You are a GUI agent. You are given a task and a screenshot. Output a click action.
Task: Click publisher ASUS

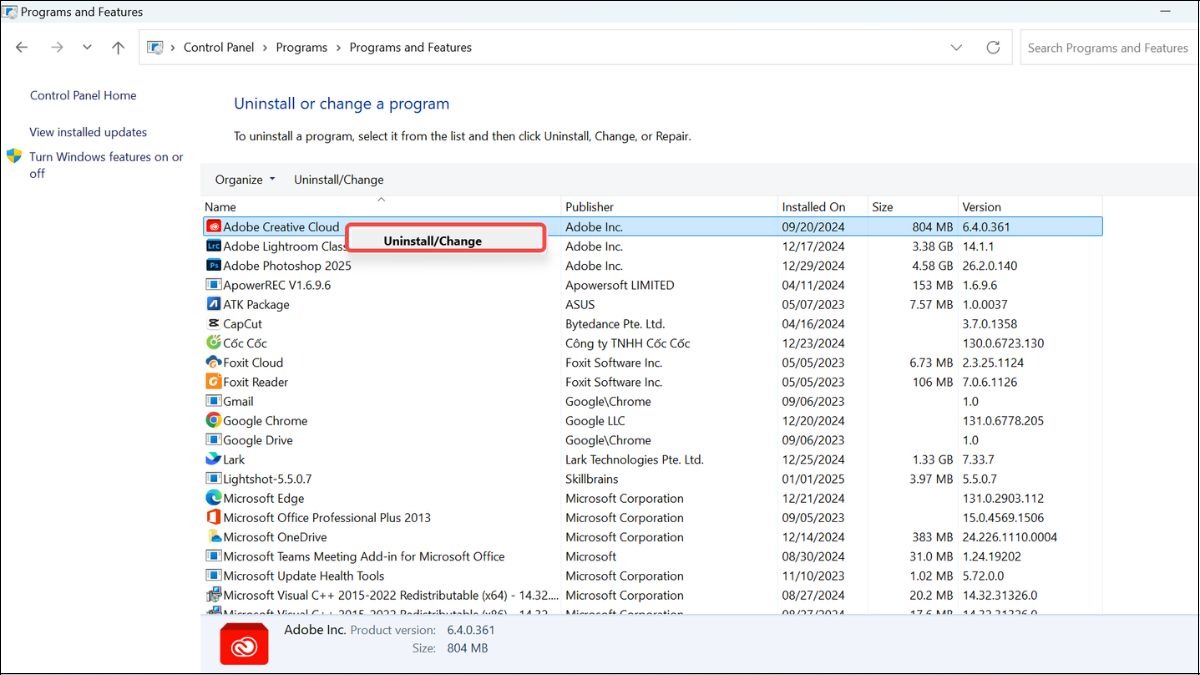click(x=580, y=304)
